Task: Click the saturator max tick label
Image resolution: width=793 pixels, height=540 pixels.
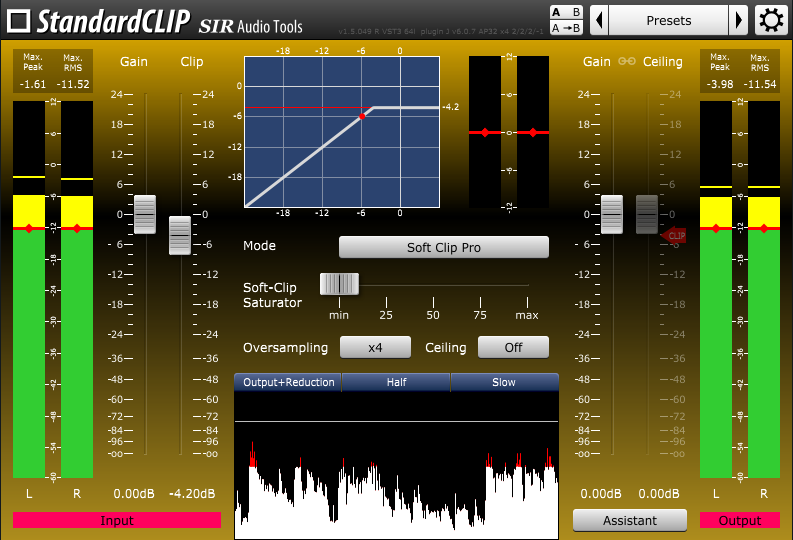Action: [x=526, y=315]
